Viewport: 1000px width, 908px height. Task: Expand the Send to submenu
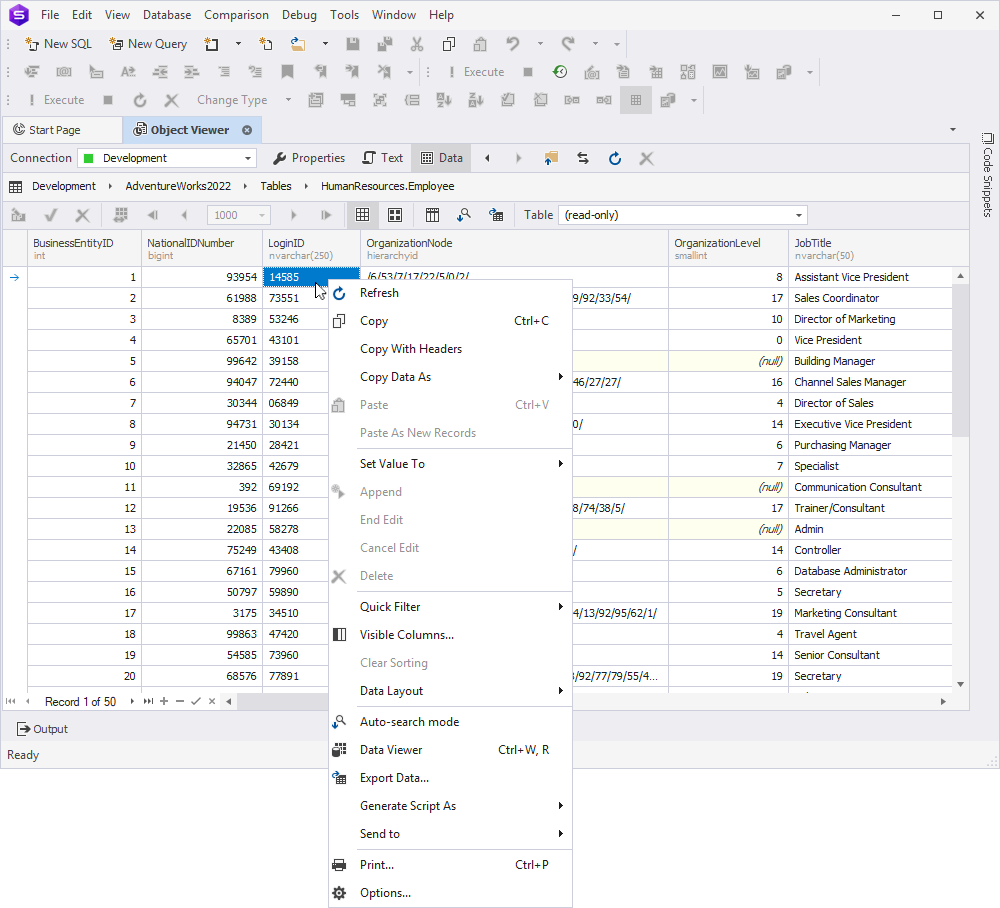[x=450, y=833]
